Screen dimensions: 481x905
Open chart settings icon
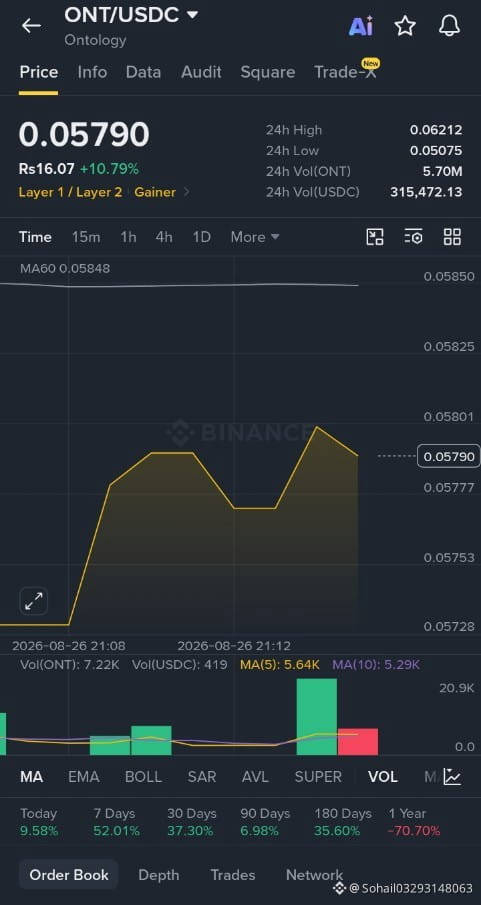click(413, 237)
